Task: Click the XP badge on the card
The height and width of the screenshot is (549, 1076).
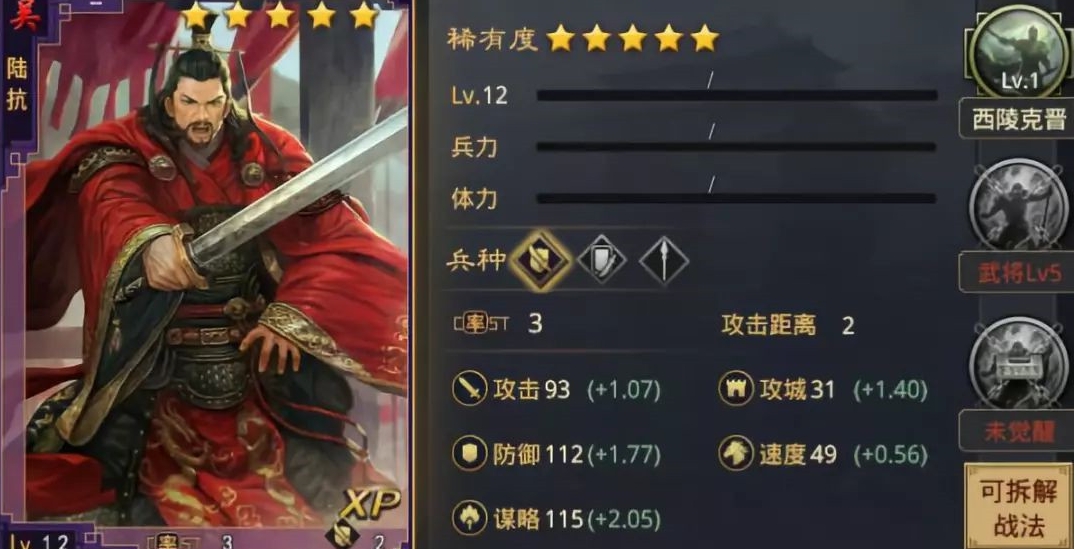Action: click(372, 506)
